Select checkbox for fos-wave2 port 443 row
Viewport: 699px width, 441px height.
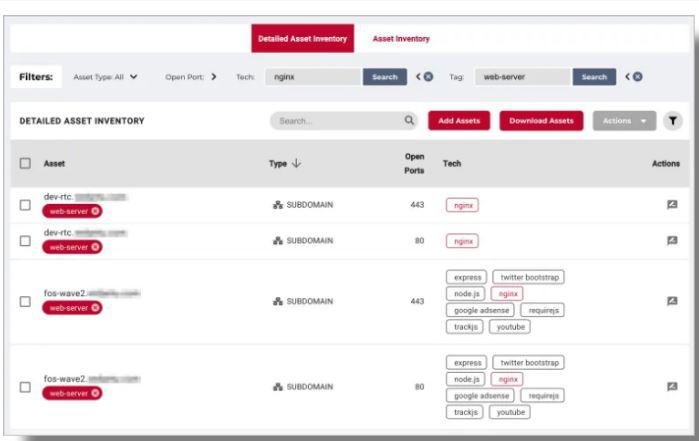click(x=25, y=301)
